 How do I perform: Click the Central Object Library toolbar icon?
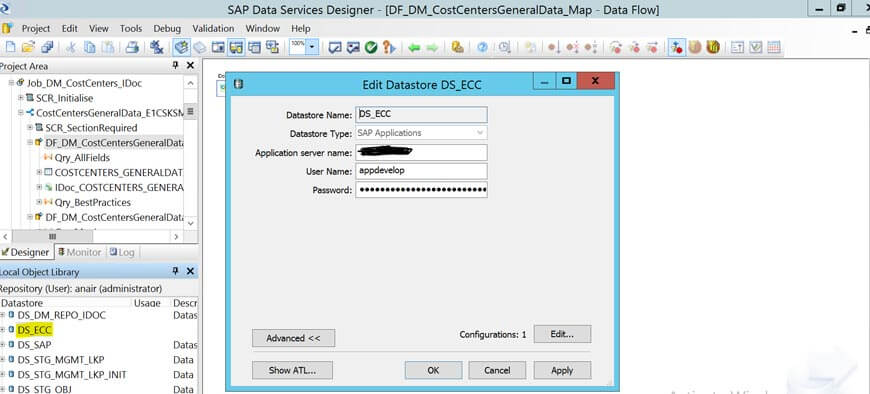200,48
